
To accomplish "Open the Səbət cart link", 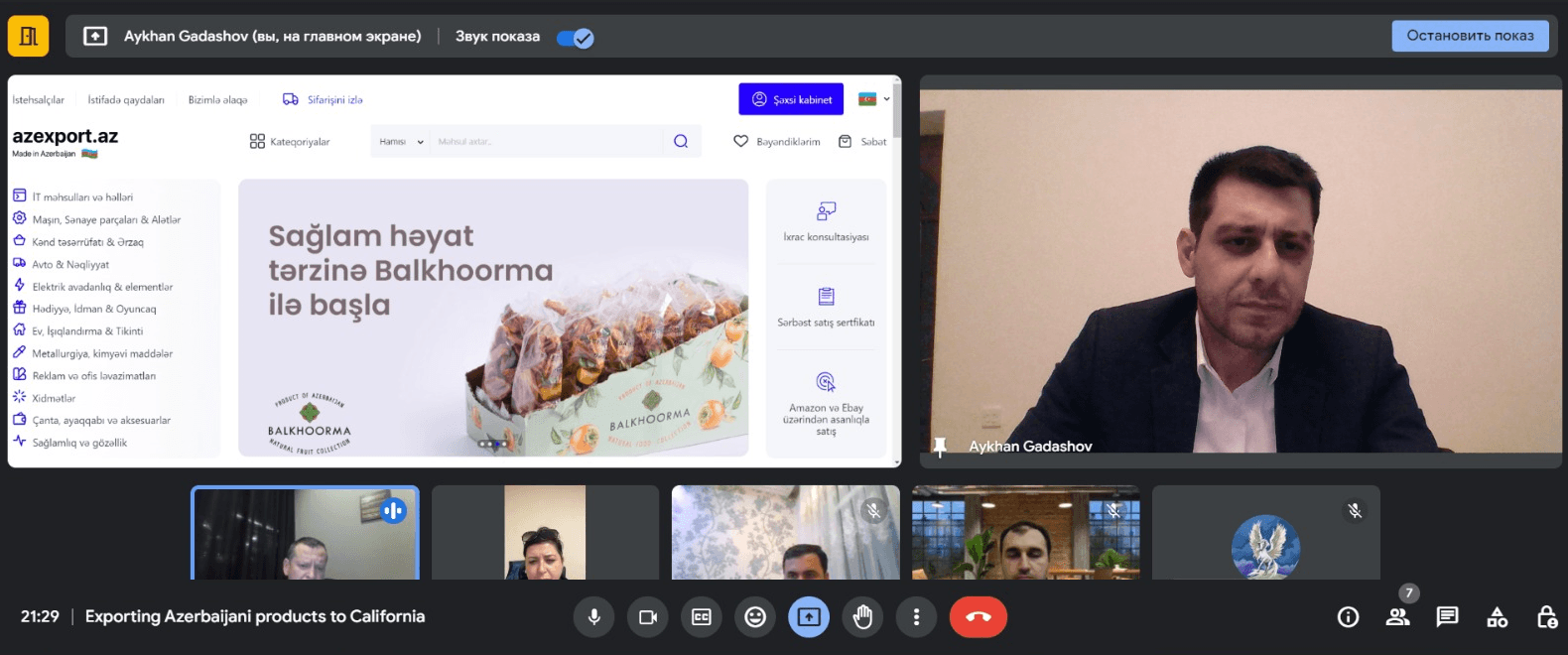I will [862, 142].
